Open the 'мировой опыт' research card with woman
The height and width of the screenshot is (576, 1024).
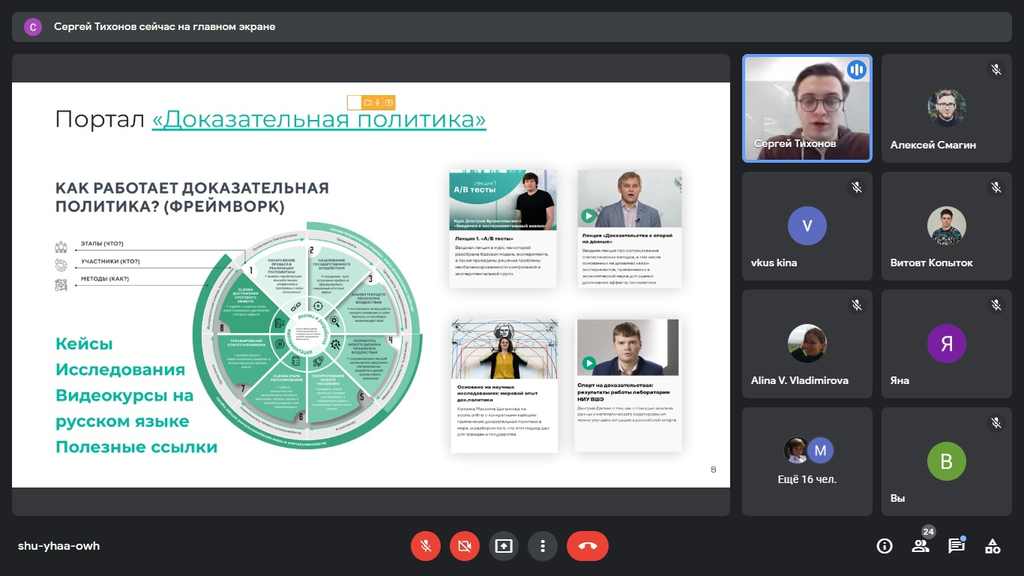pyautogui.click(x=504, y=385)
